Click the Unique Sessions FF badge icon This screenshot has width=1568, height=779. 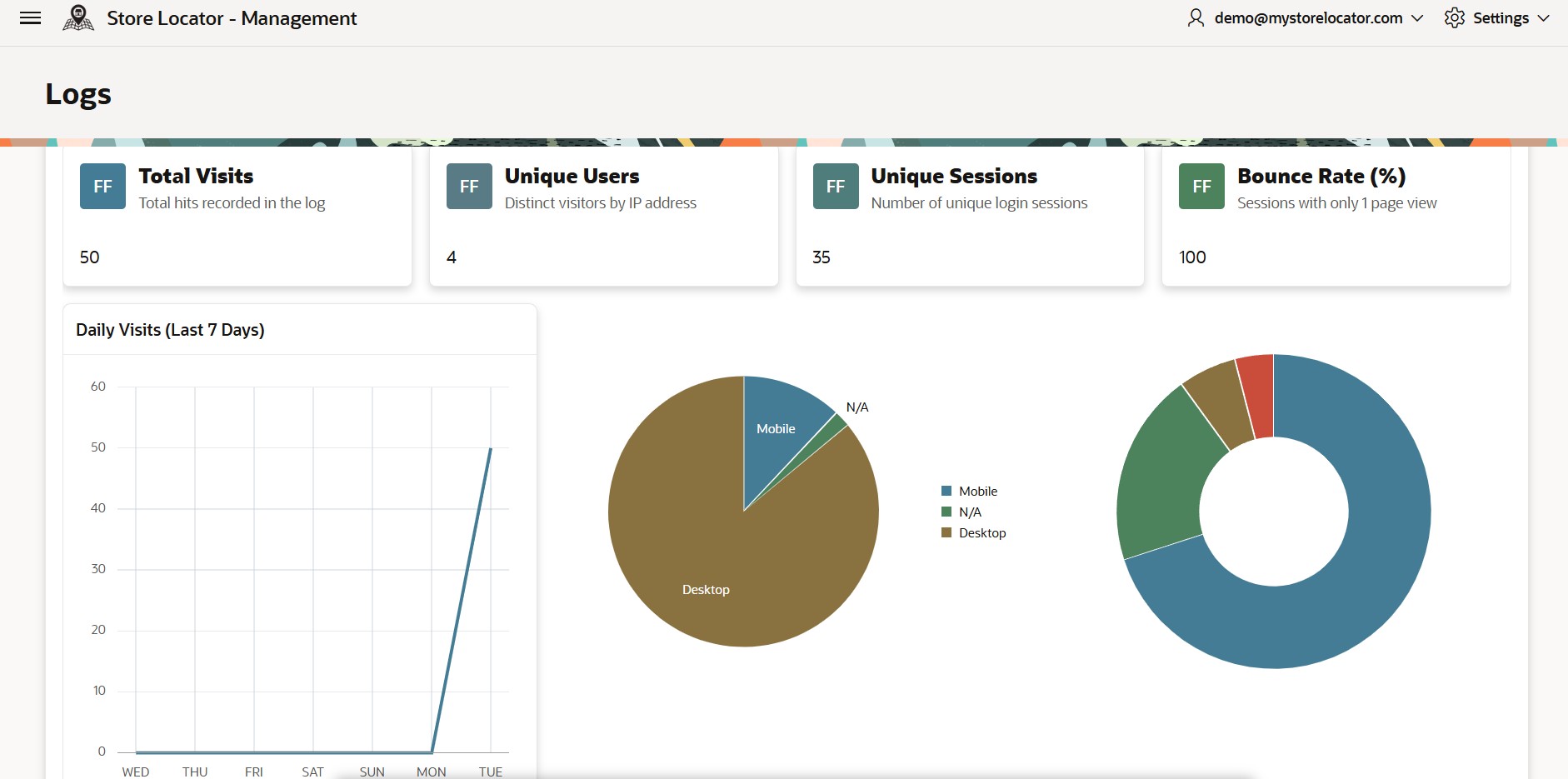pyautogui.click(x=836, y=187)
